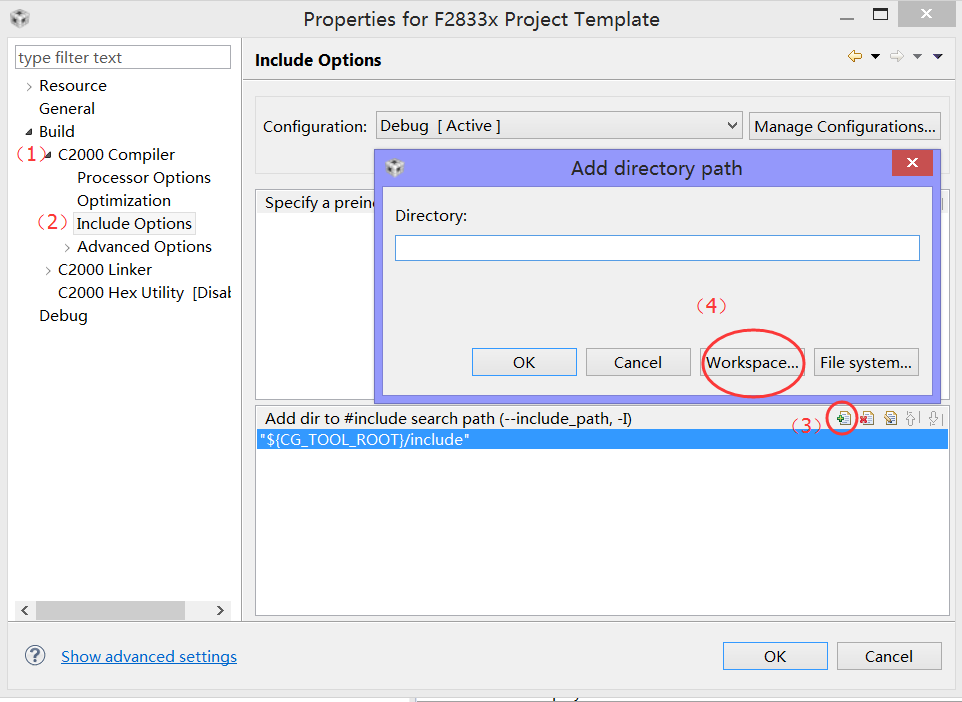Screen dimensions: 962x702
Task: Expand the Resource tree node
Action: [28, 86]
